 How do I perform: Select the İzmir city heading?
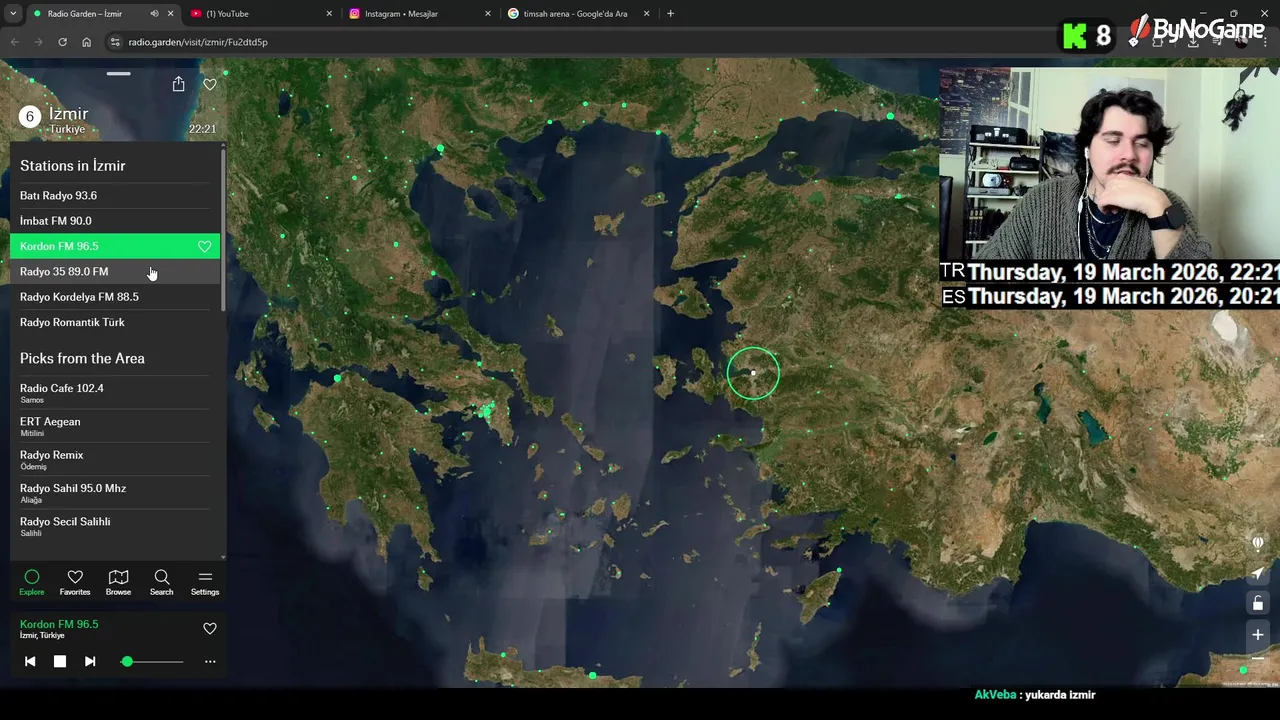(x=68, y=114)
